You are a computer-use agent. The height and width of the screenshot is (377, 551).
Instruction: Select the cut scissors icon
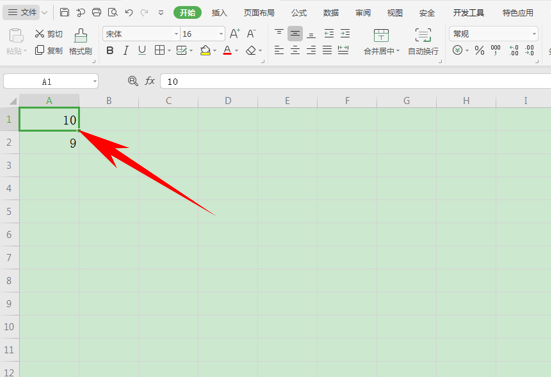click(x=39, y=34)
